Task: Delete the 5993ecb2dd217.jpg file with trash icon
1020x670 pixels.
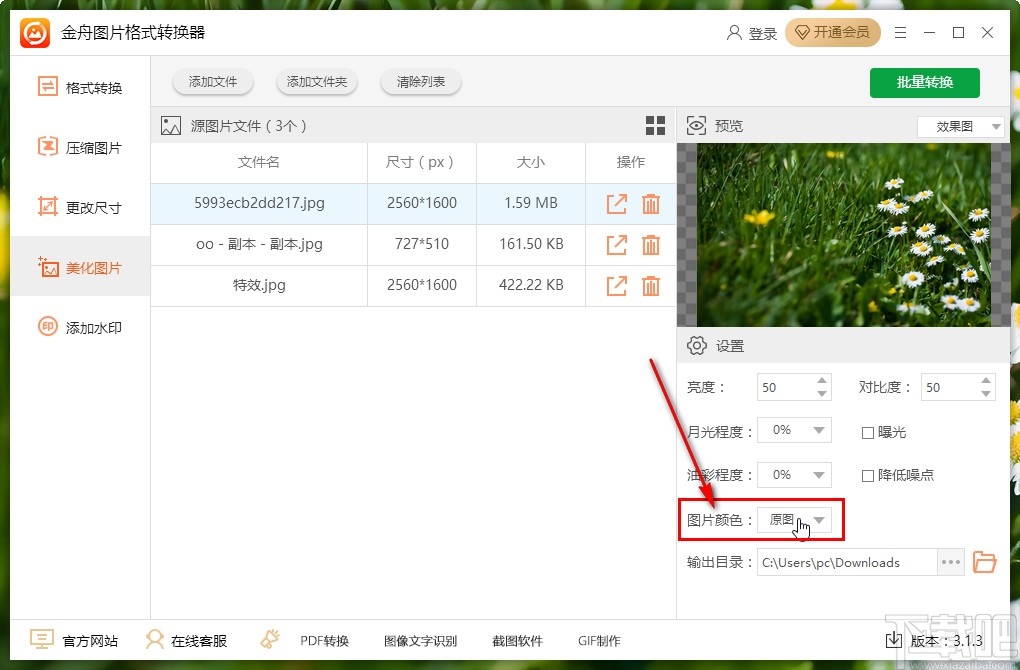Action: coord(651,204)
